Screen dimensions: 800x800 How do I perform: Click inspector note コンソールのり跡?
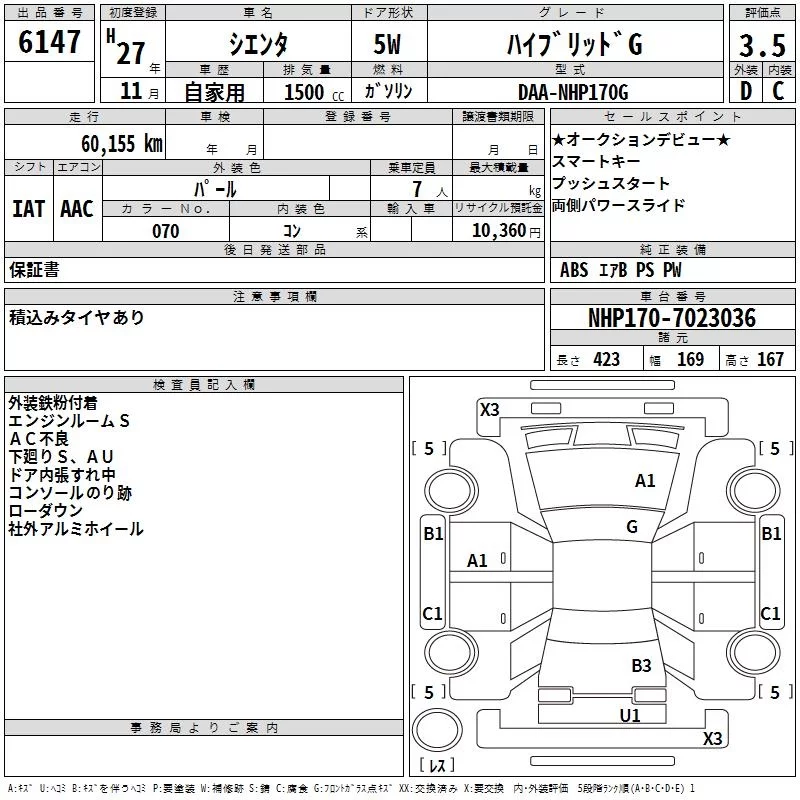(x=70, y=493)
